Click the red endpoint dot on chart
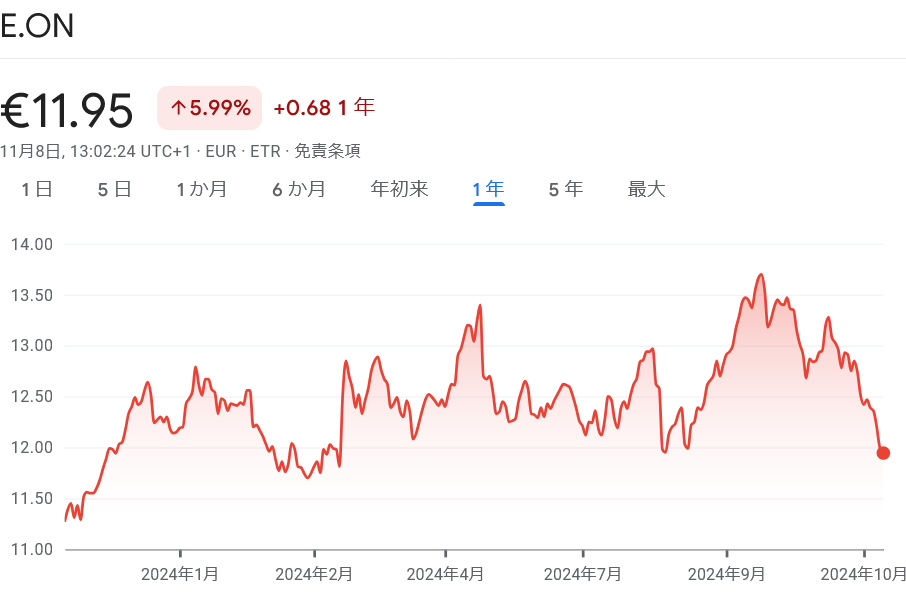 point(883,453)
